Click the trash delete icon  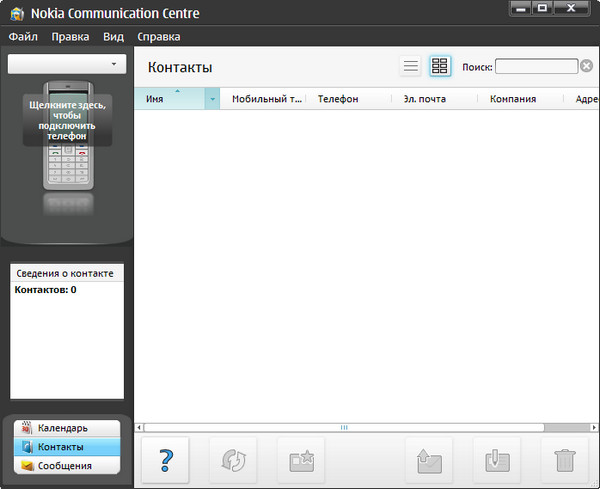click(565, 460)
